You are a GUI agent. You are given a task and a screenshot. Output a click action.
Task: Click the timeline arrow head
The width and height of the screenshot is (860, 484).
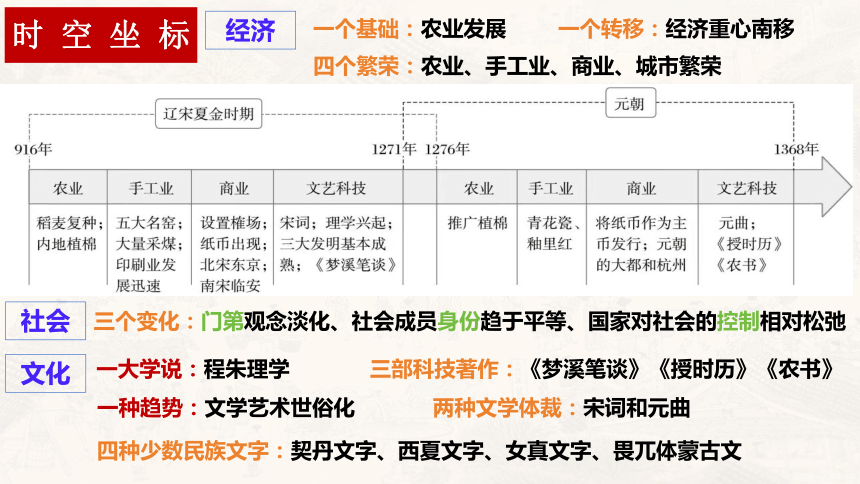836,187
